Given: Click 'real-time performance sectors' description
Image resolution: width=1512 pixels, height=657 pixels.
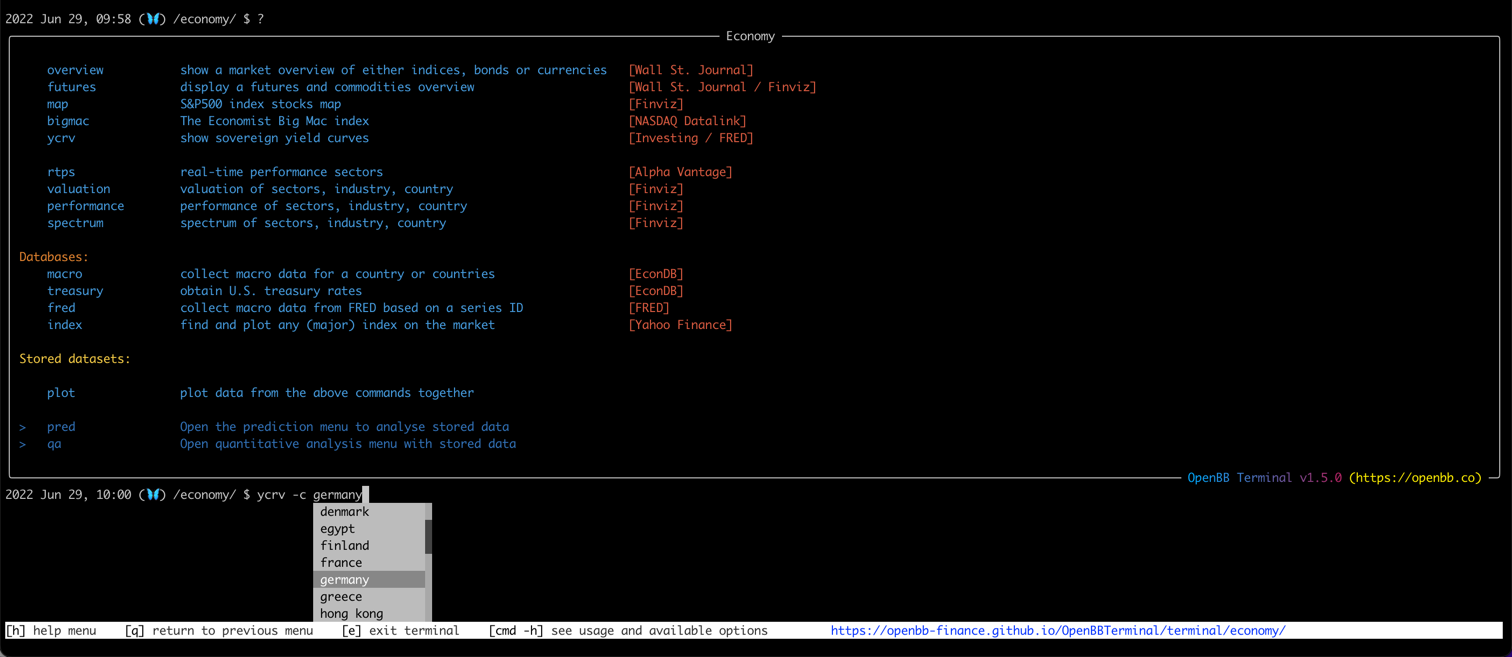Looking at the screenshot, I should click(281, 172).
